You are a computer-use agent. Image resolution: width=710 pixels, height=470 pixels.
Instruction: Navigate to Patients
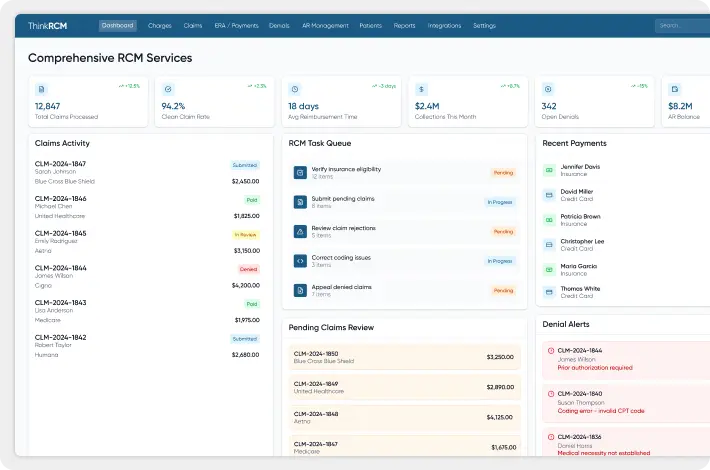tap(370, 26)
